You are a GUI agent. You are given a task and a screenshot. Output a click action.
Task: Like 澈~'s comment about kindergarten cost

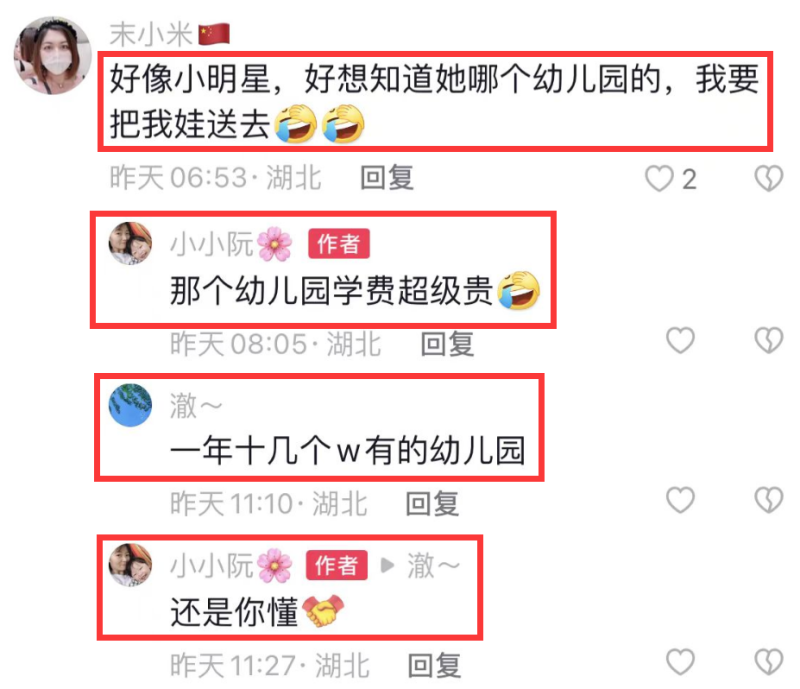[x=680, y=500]
